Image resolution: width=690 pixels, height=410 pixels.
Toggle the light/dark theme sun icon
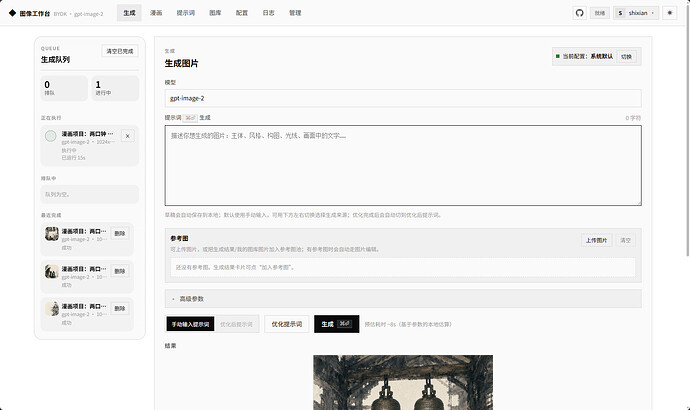click(x=670, y=13)
